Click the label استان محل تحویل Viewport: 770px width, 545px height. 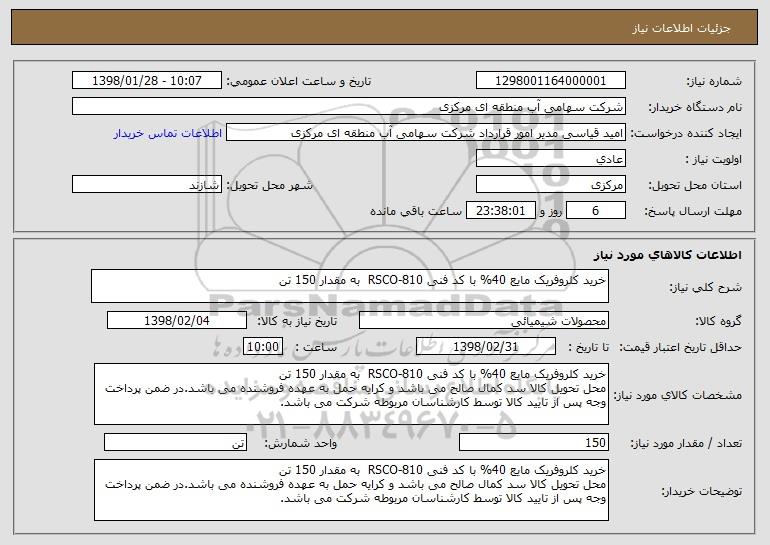coord(695,186)
